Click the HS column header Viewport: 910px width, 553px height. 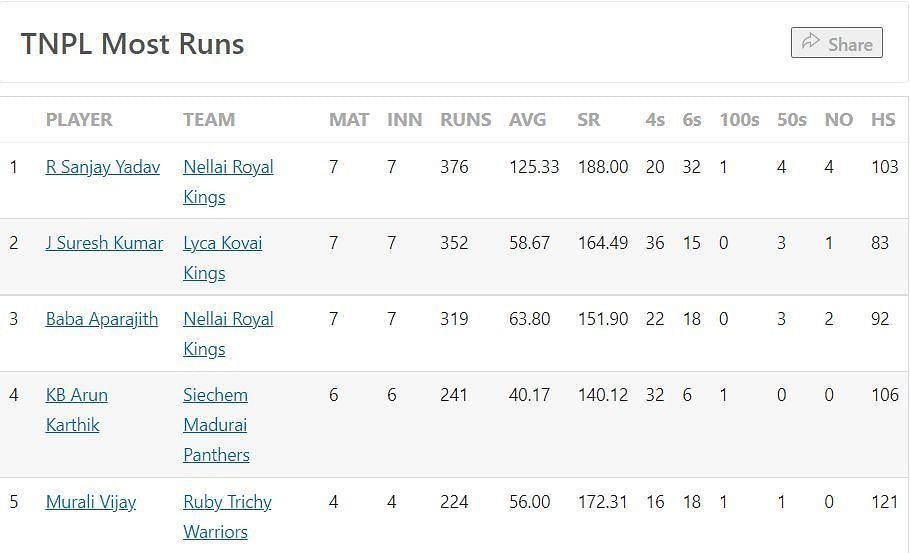pos(883,120)
